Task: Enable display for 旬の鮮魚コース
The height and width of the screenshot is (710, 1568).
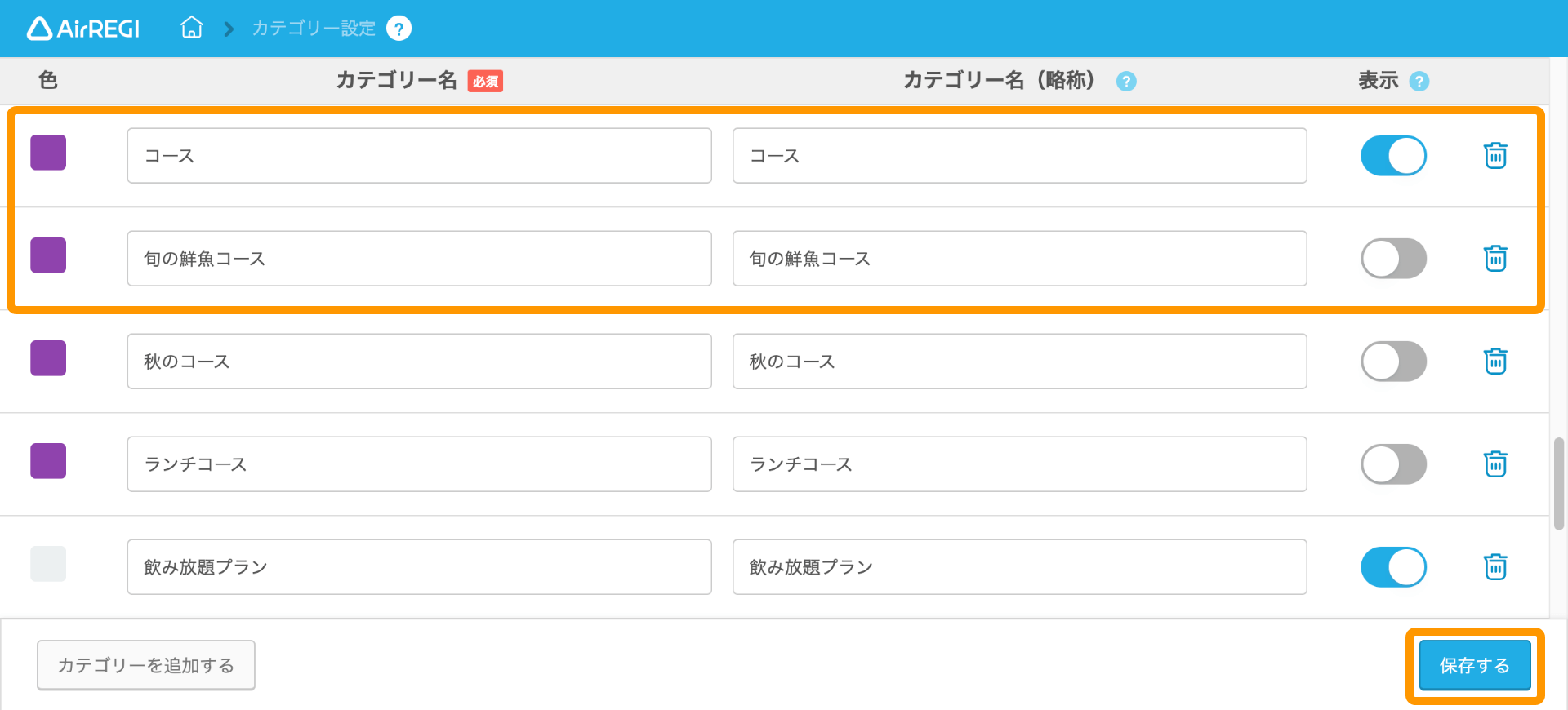Action: click(x=1393, y=259)
